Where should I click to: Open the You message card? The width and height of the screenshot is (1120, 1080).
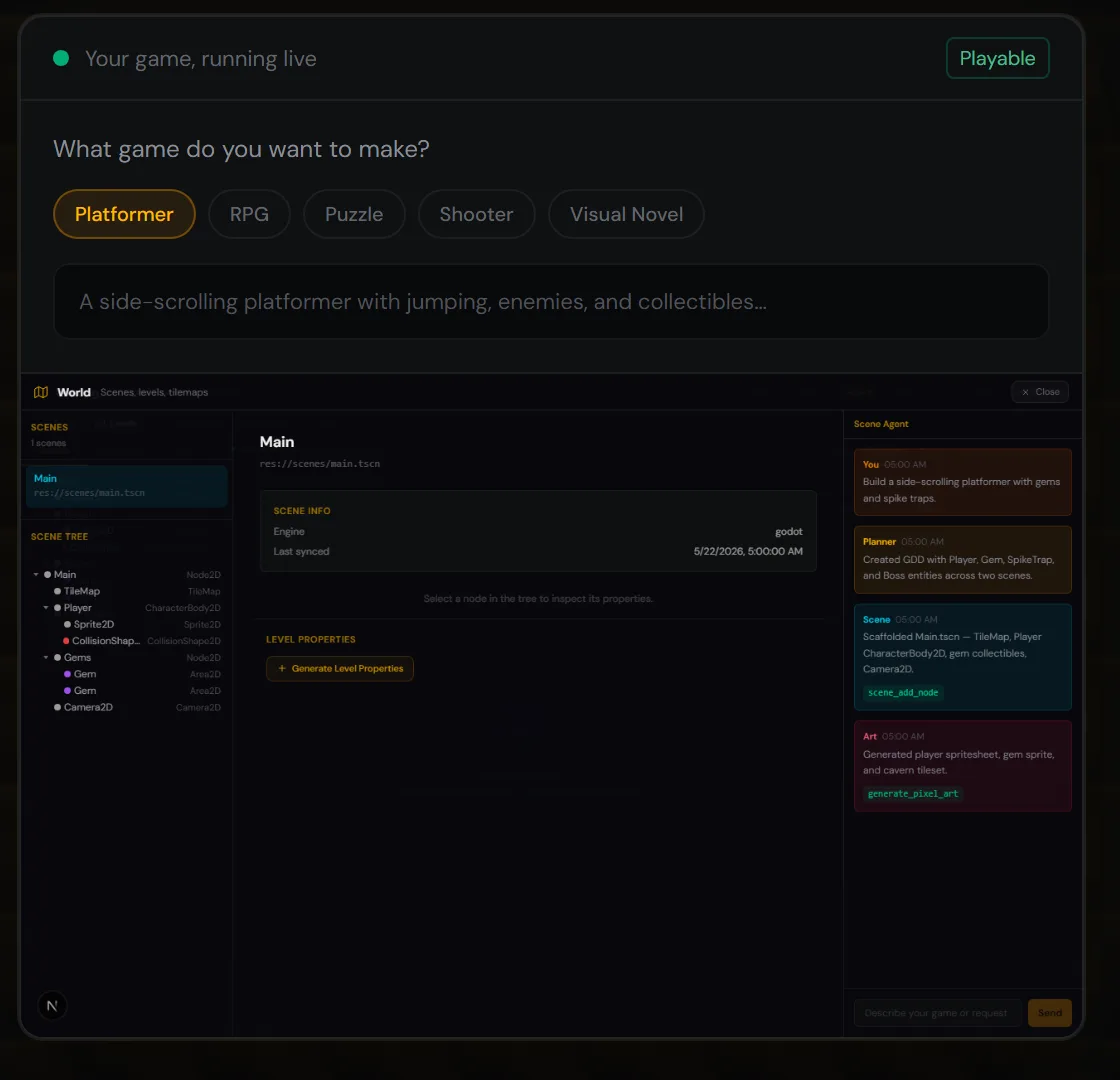click(963, 482)
